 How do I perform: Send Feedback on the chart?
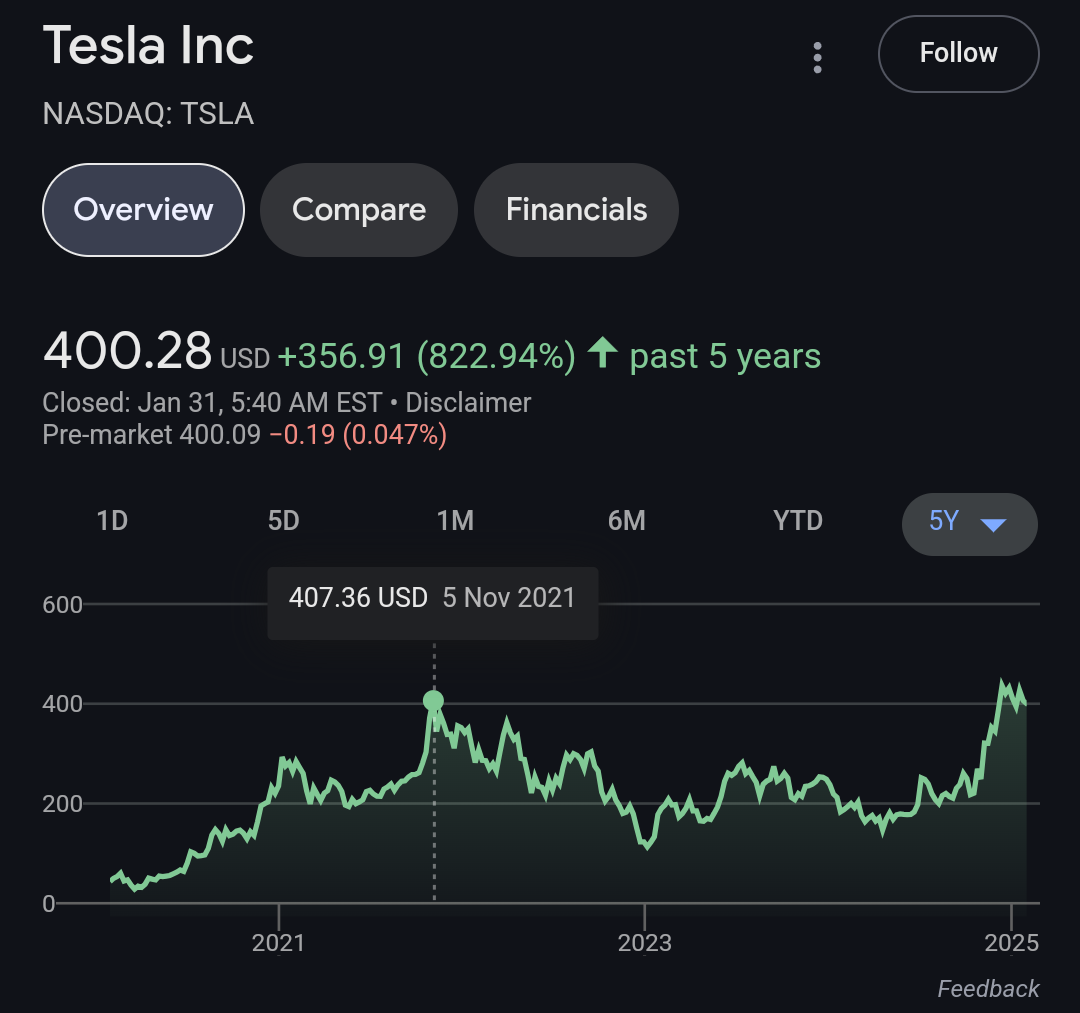pyautogui.click(x=988, y=989)
